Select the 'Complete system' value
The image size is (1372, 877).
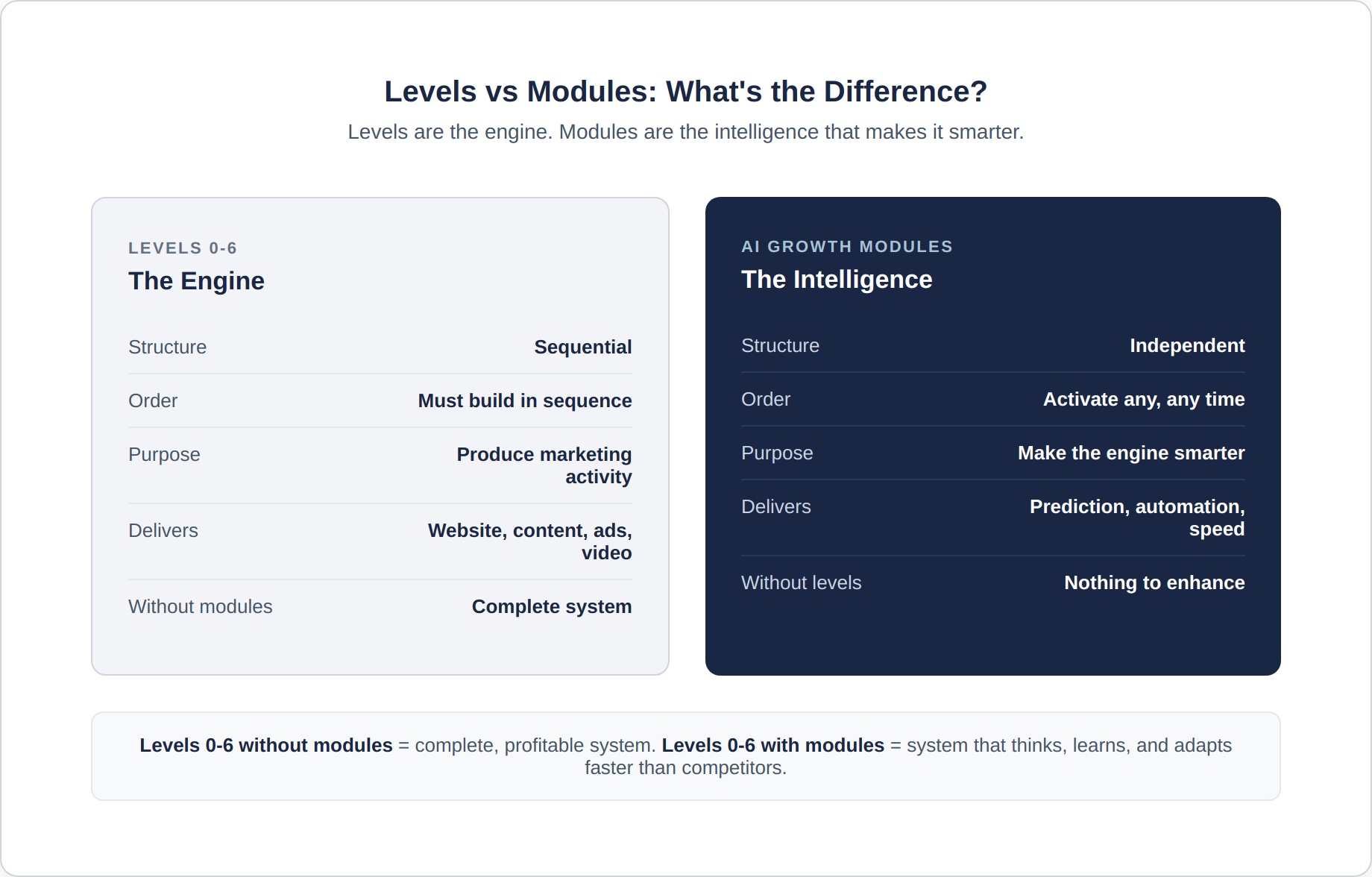coord(552,607)
